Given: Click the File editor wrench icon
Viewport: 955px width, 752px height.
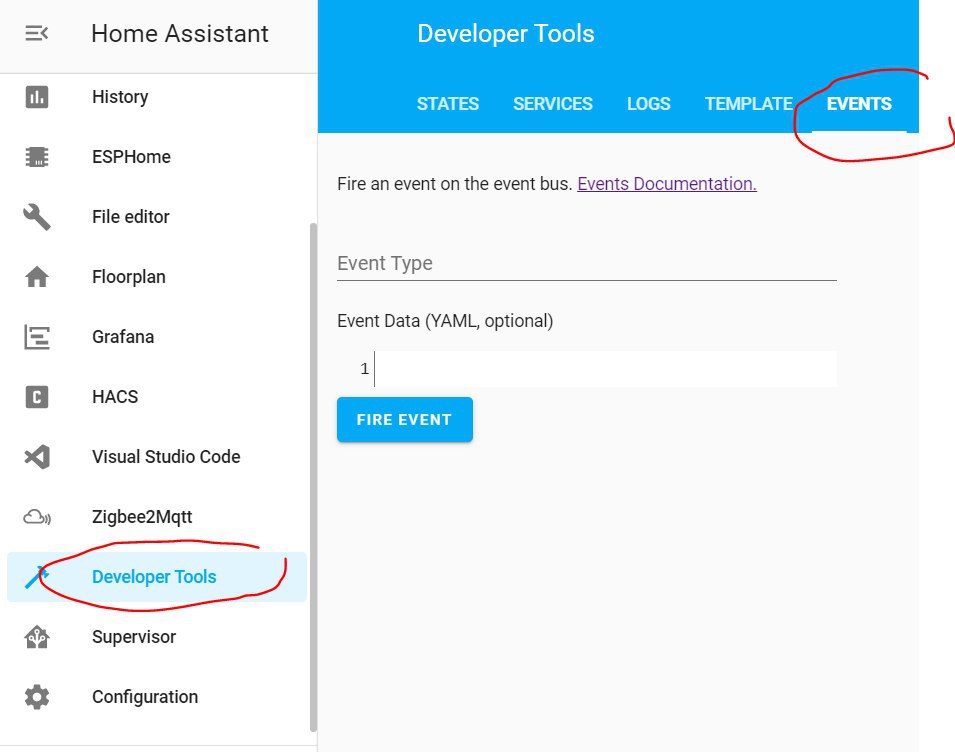Looking at the screenshot, I should click(x=37, y=217).
